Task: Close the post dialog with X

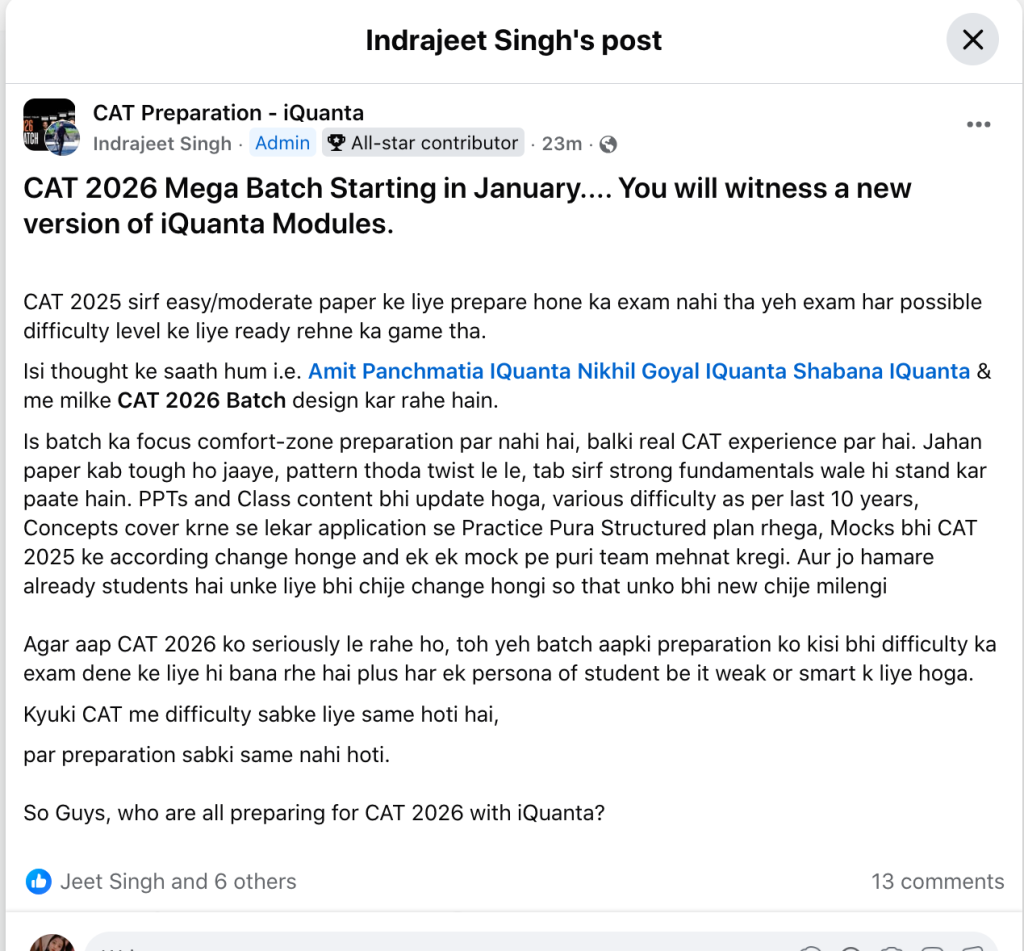Action: click(x=972, y=40)
